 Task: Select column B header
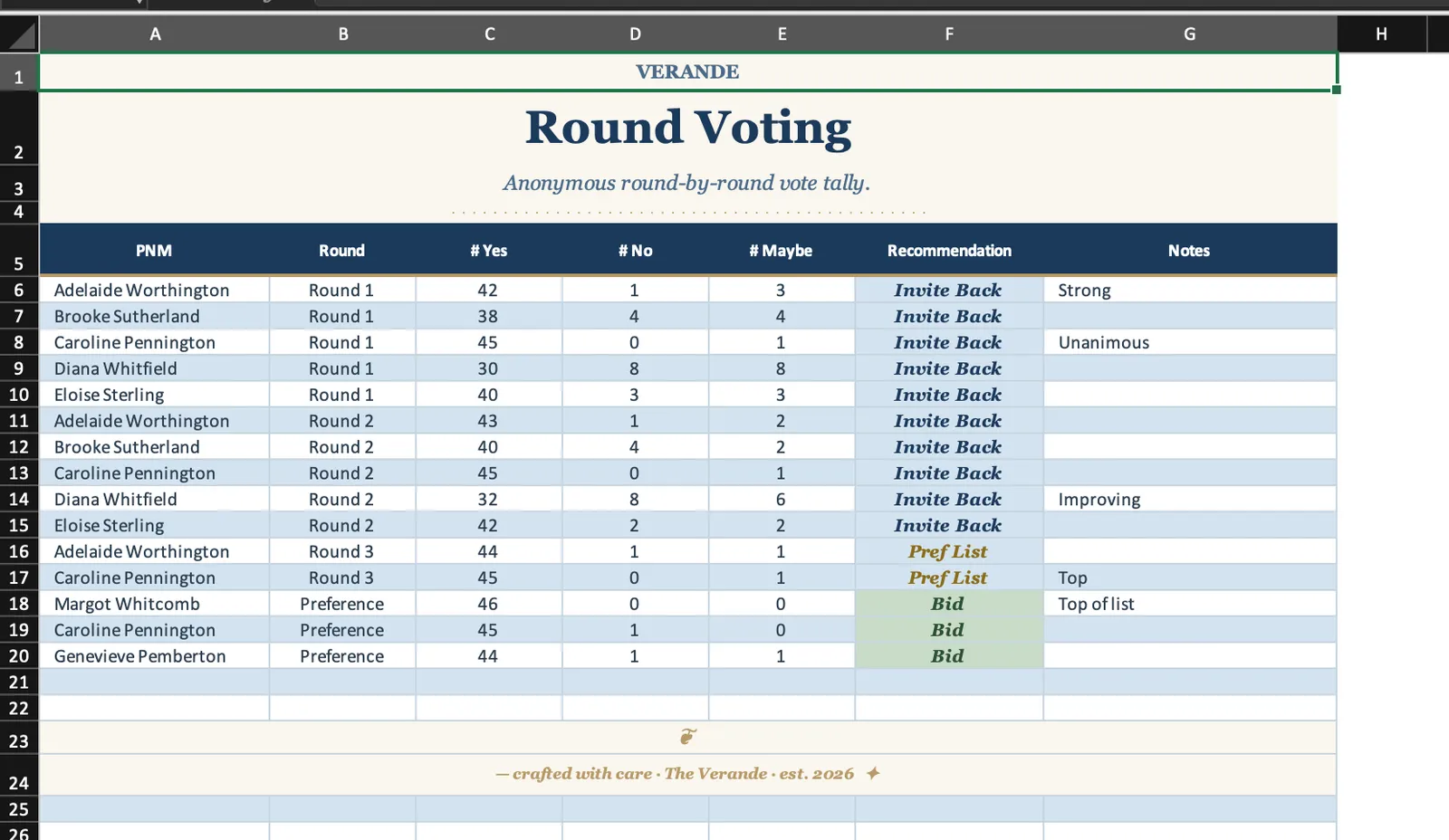[x=343, y=34]
